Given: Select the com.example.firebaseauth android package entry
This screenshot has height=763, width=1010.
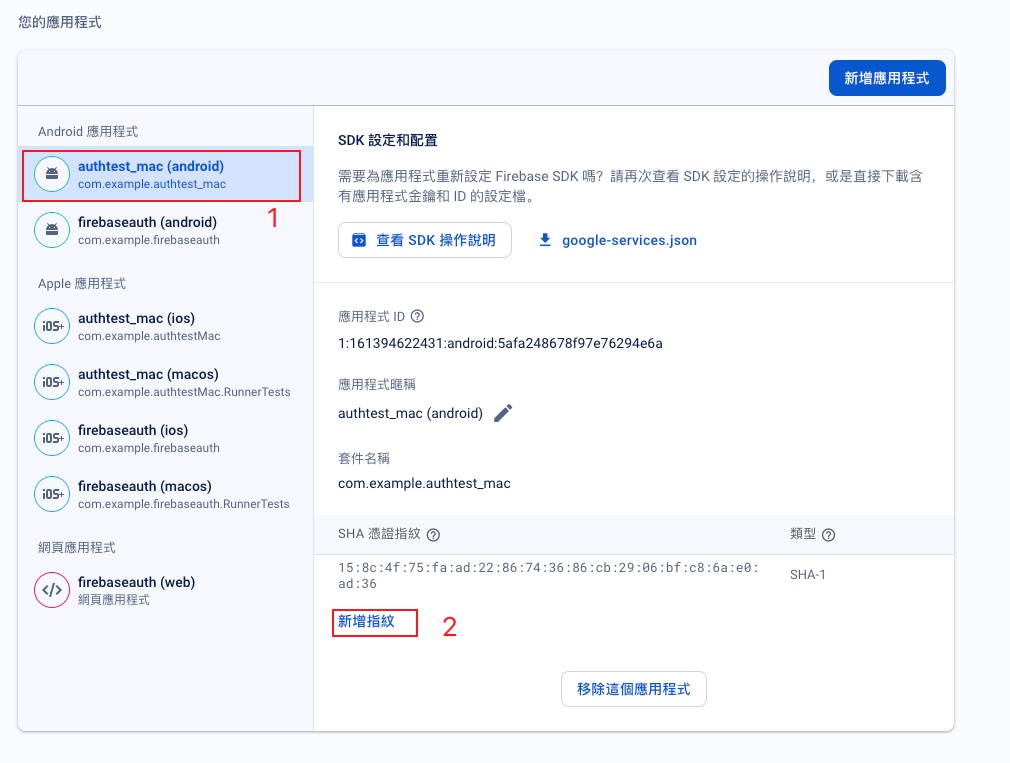Looking at the screenshot, I should (x=148, y=240).
